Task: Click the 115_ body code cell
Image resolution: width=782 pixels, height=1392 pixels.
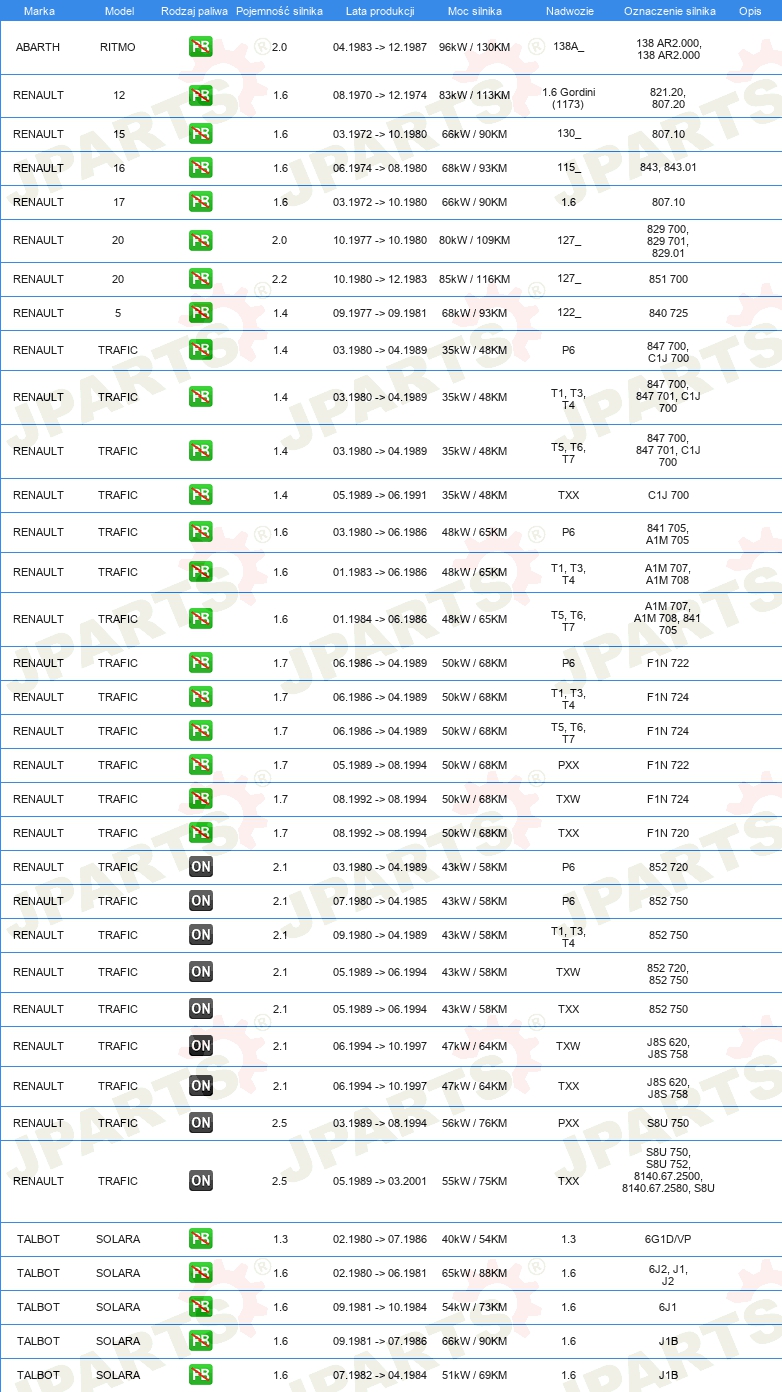Action: tap(568, 168)
